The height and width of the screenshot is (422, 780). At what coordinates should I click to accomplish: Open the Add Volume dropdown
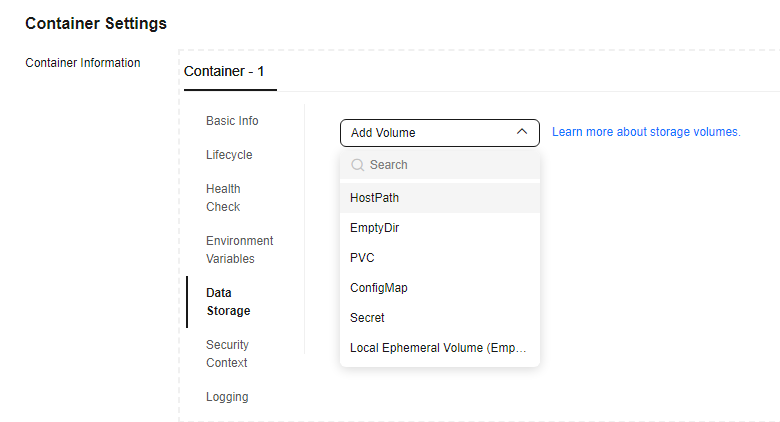point(440,133)
